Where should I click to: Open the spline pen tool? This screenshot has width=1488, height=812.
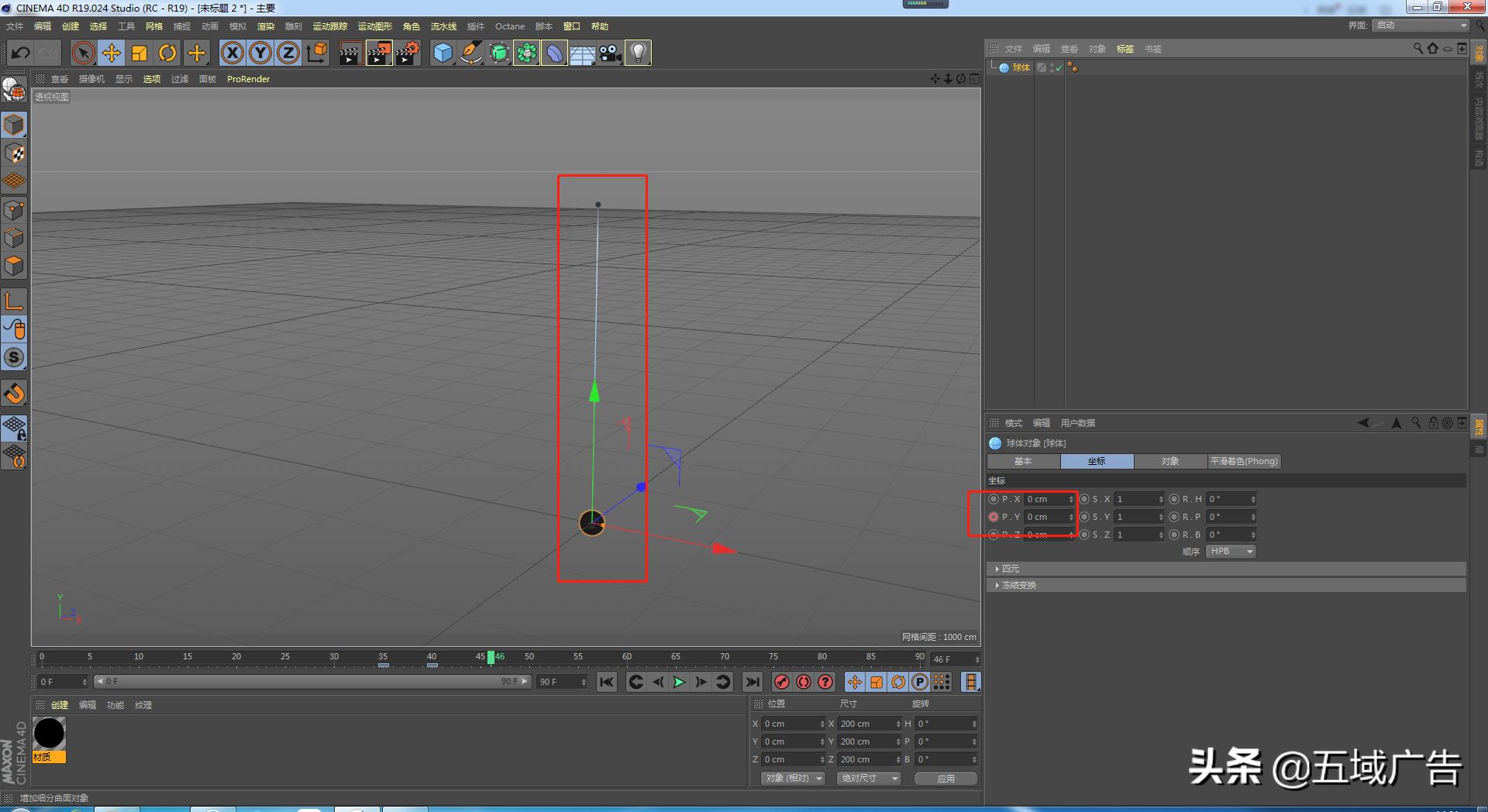(470, 53)
